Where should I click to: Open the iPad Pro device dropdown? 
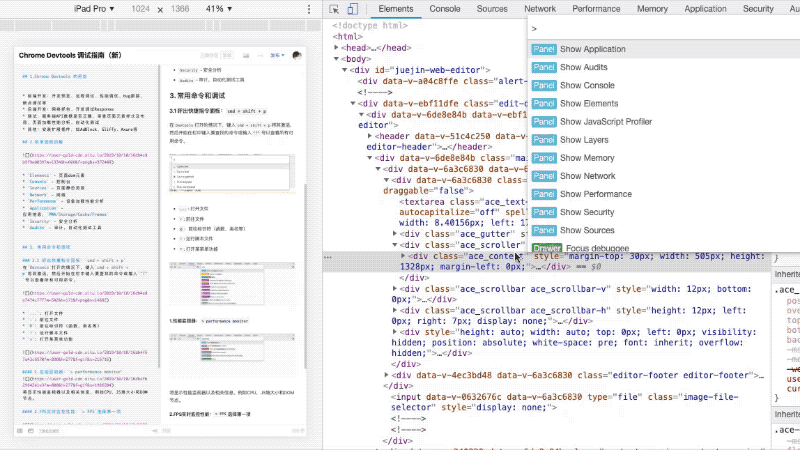(x=94, y=9)
